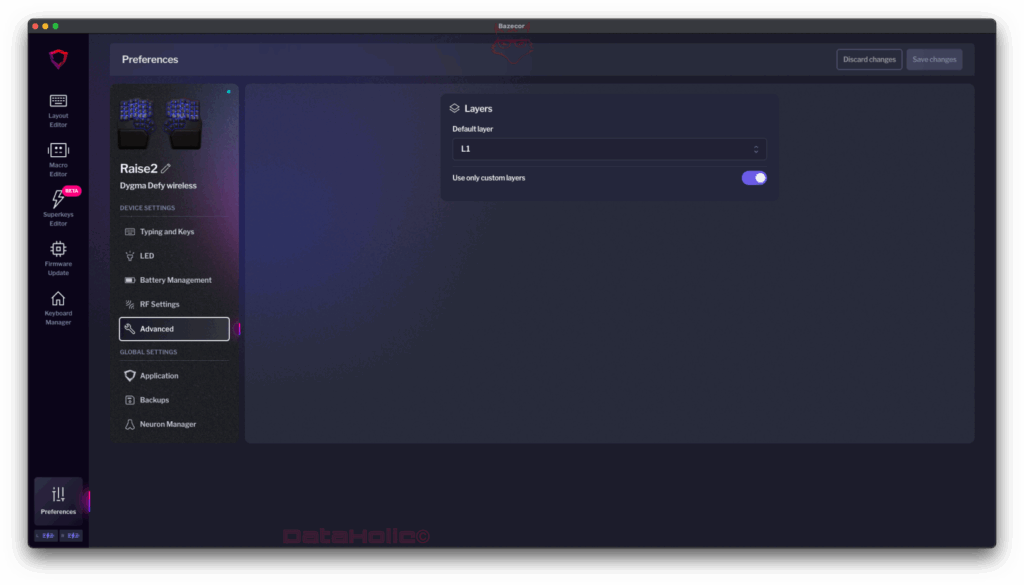Screen dimensions: 1024x585
Task: Open the Default layer dropdown
Action: (x=609, y=149)
